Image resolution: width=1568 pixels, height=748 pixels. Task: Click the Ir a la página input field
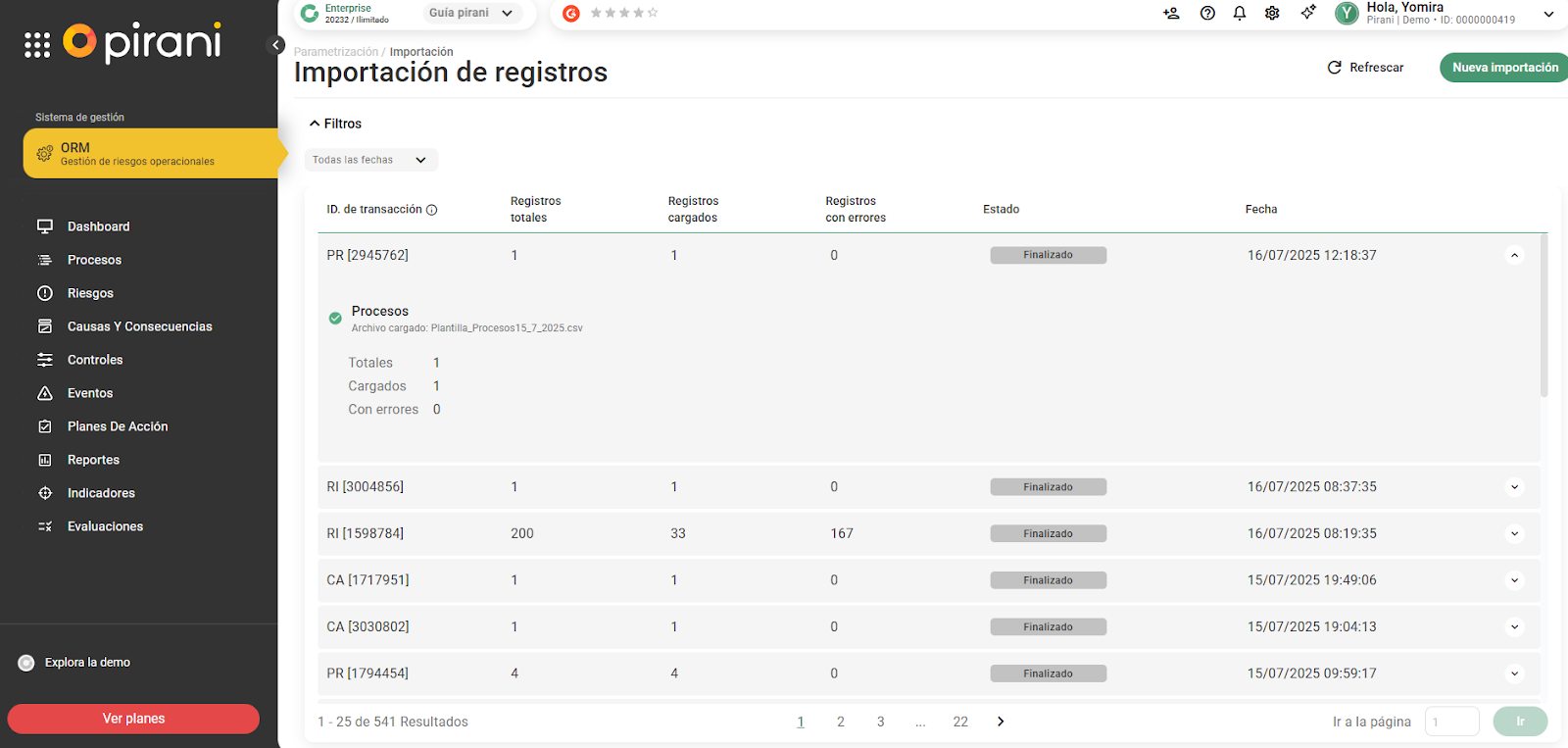pyautogui.click(x=1451, y=722)
